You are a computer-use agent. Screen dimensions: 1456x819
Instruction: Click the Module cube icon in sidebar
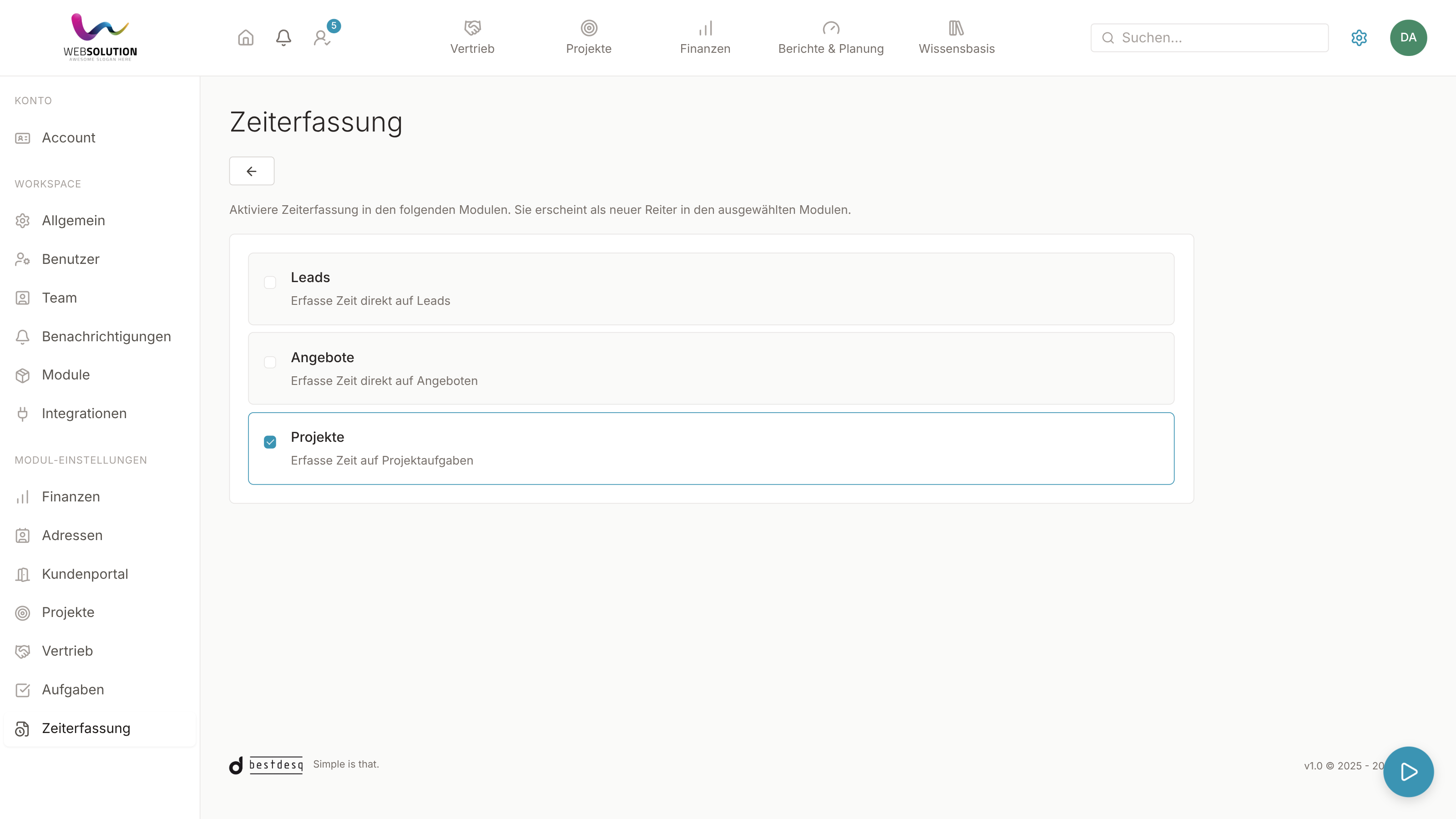(23, 375)
